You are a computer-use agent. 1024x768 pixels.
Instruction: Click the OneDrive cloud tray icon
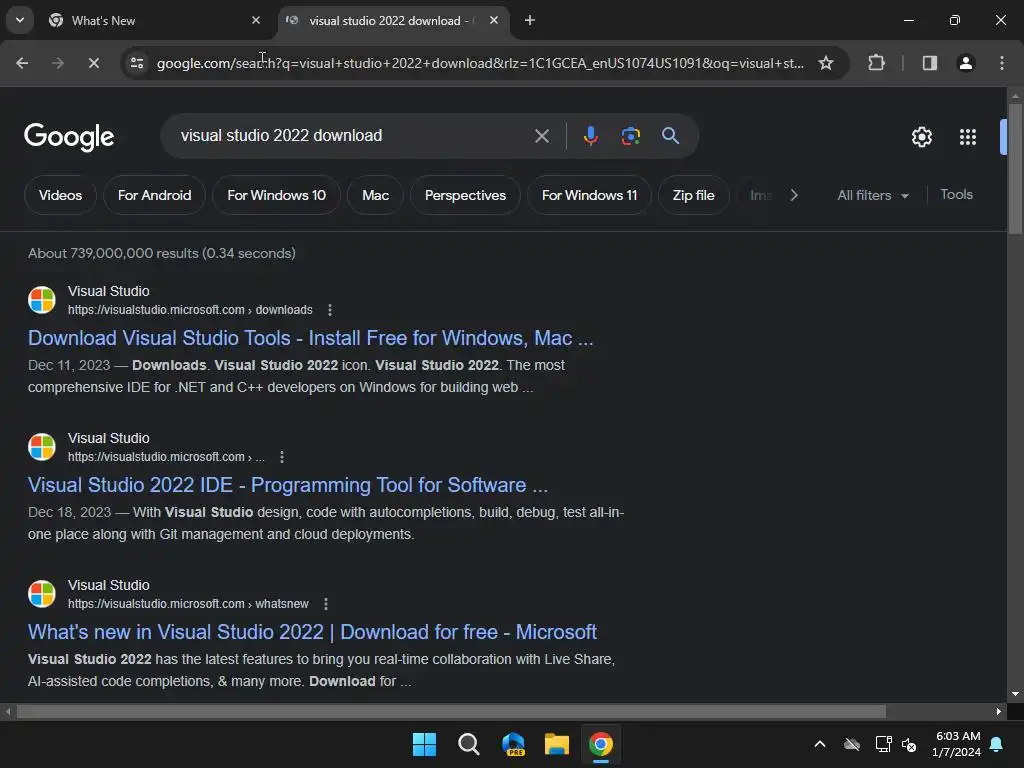tap(852, 744)
